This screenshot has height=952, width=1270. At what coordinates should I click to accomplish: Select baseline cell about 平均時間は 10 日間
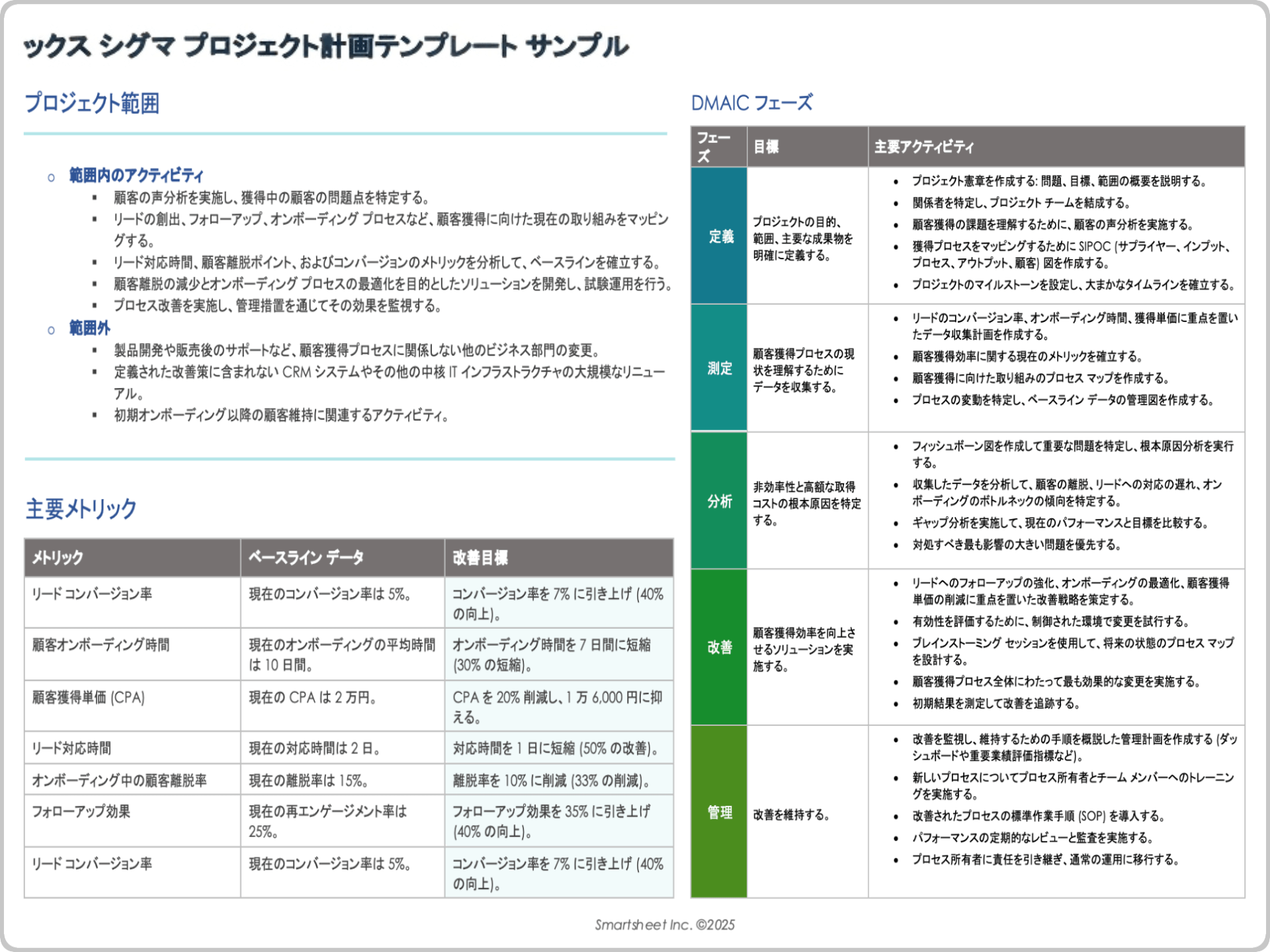point(342,654)
